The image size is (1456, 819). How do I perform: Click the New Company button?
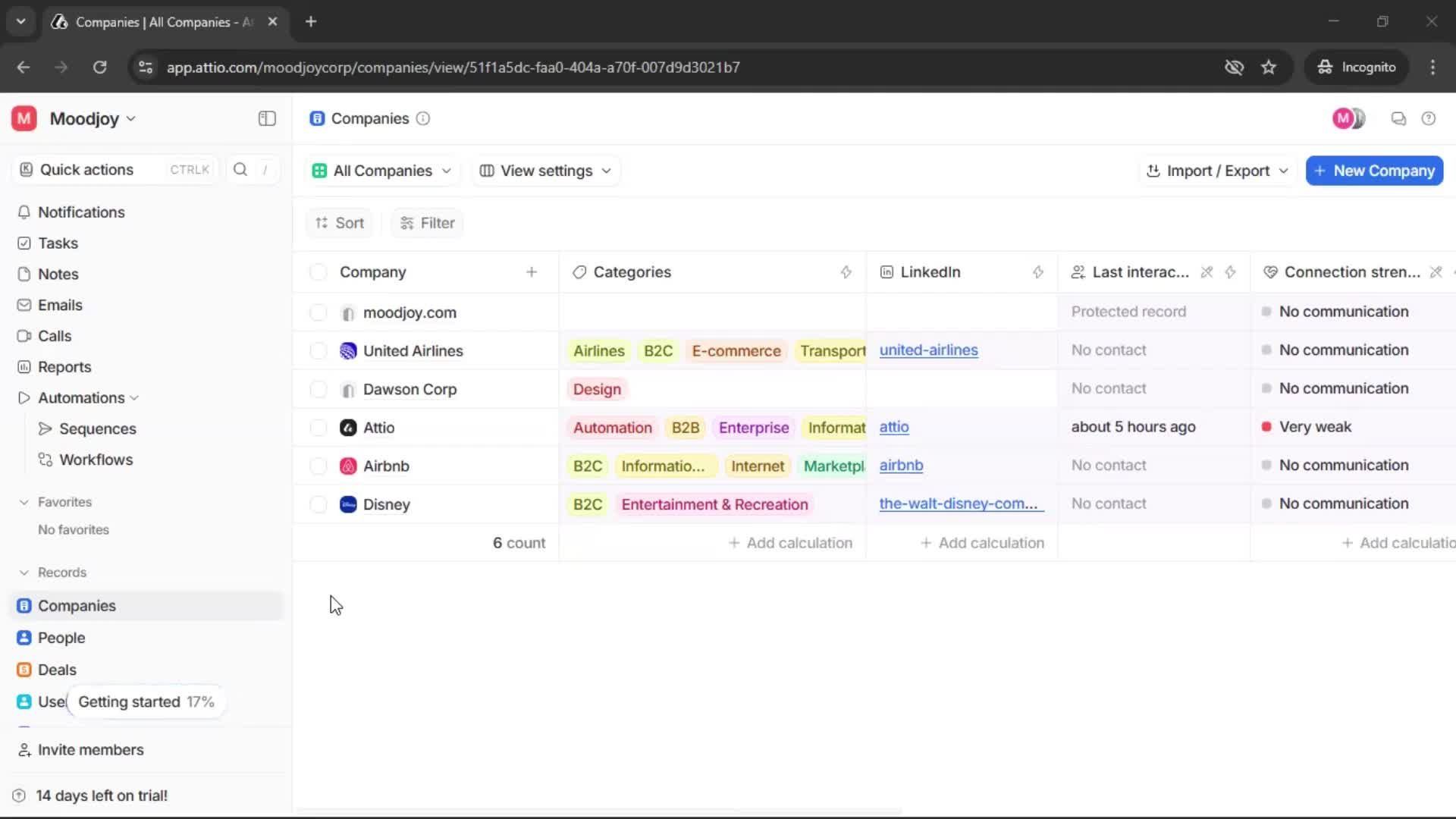pos(1374,171)
